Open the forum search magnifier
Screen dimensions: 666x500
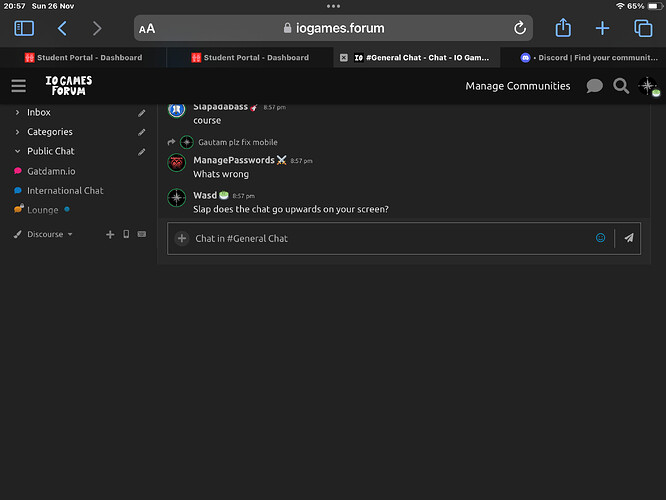pyautogui.click(x=621, y=86)
